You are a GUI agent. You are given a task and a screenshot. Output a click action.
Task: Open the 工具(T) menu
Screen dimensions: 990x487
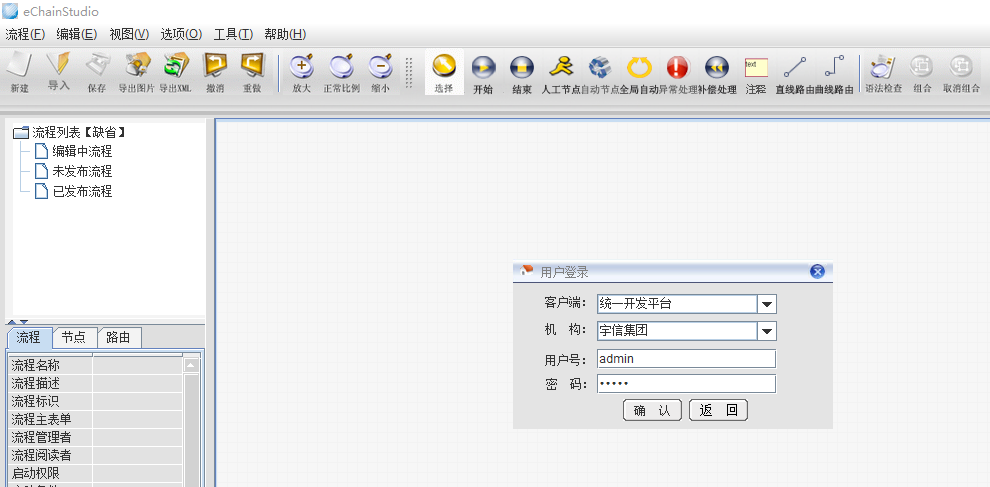pos(233,34)
